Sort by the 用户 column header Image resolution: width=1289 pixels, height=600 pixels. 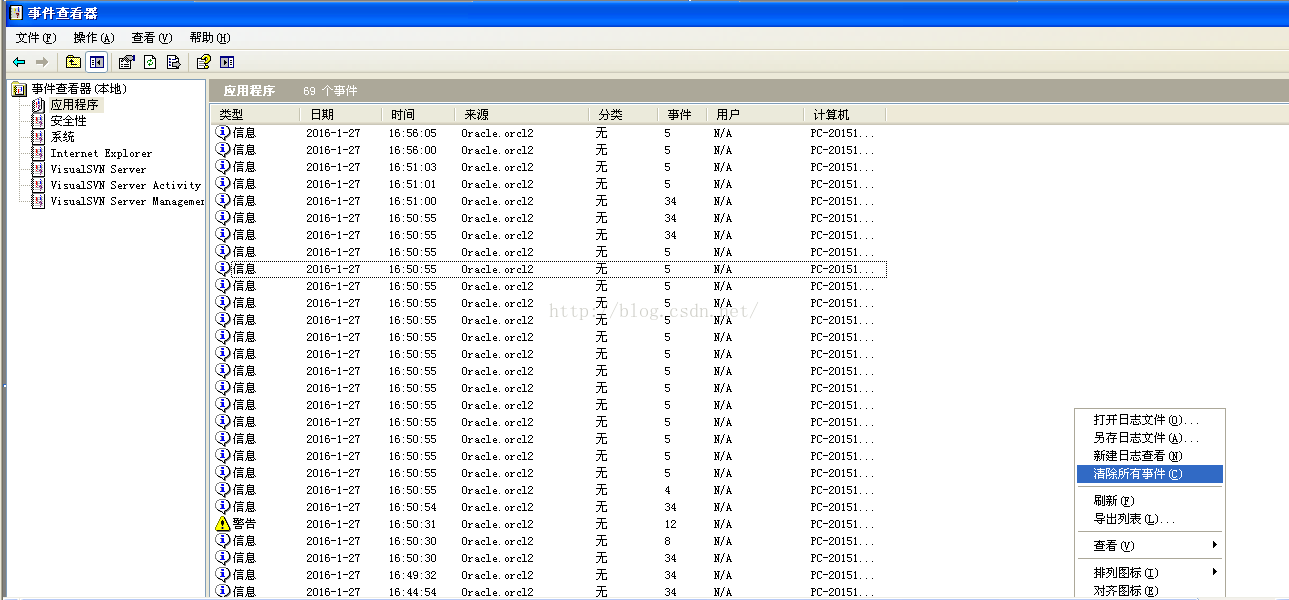point(755,115)
